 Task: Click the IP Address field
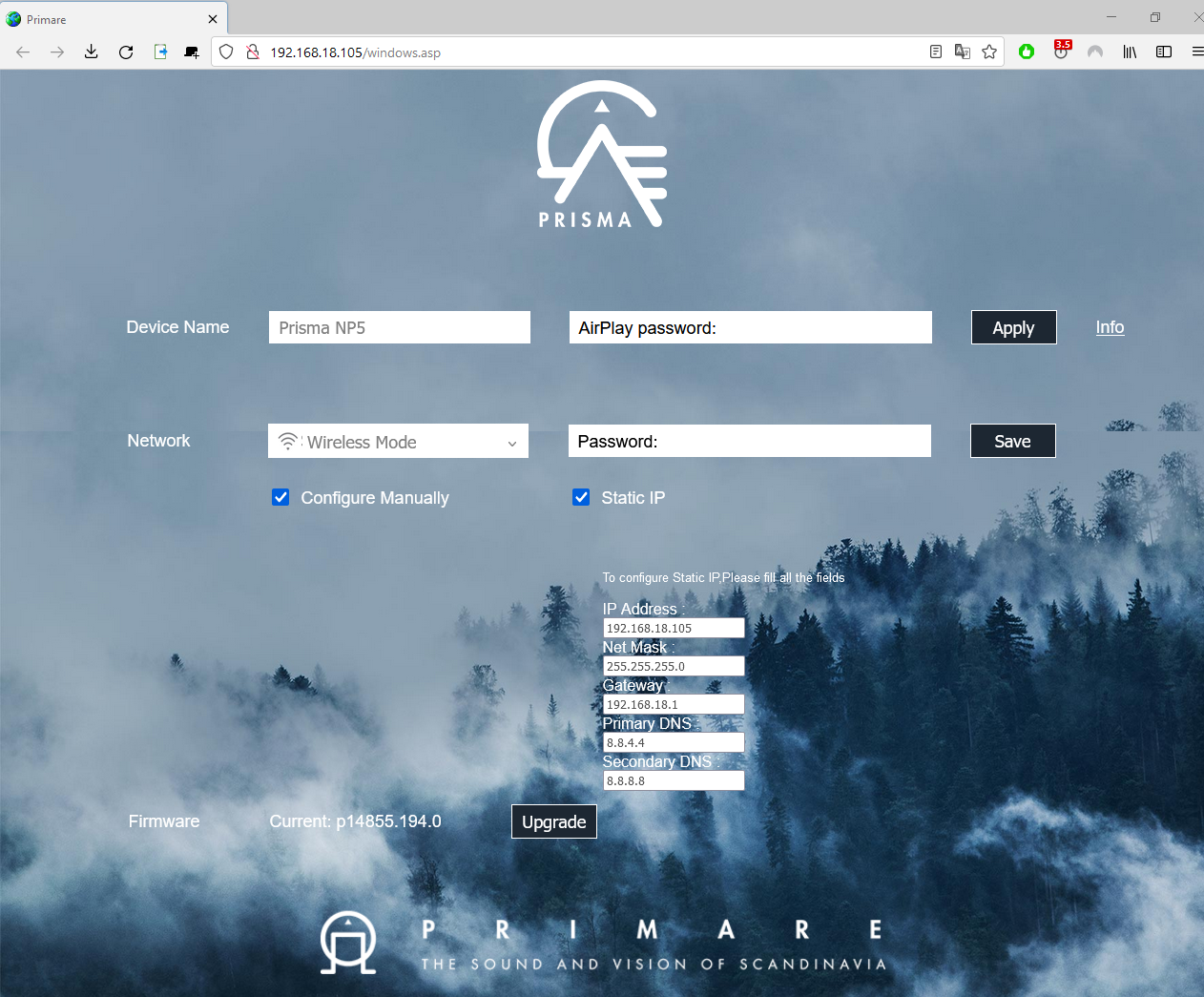[674, 628]
